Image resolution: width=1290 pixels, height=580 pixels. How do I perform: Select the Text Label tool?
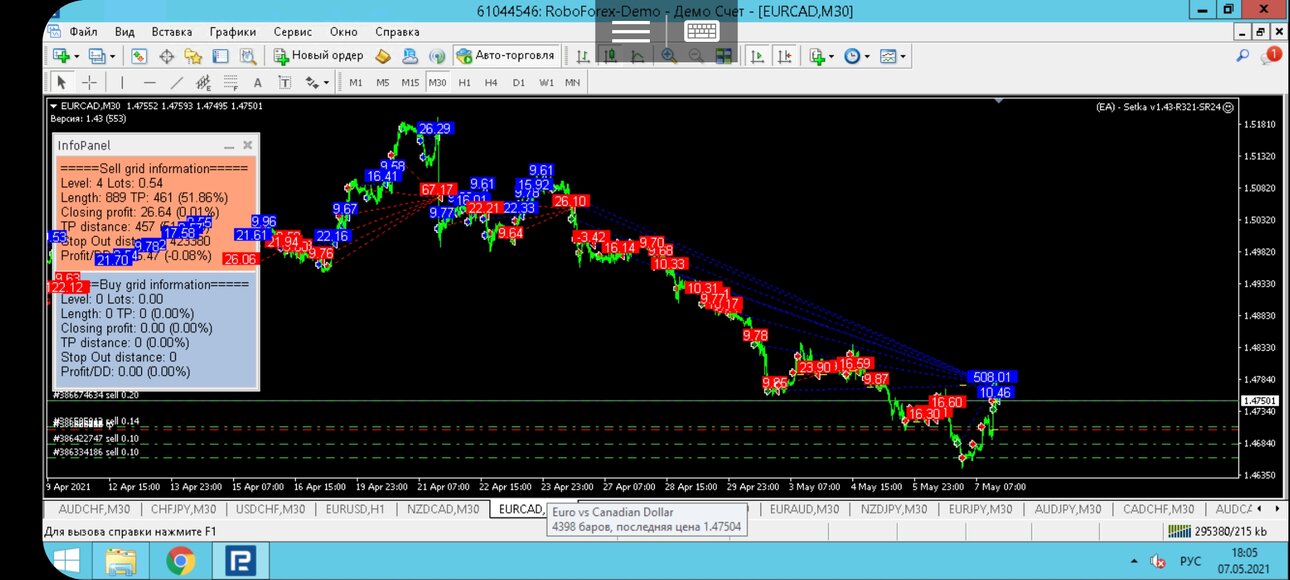click(x=284, y=82)
